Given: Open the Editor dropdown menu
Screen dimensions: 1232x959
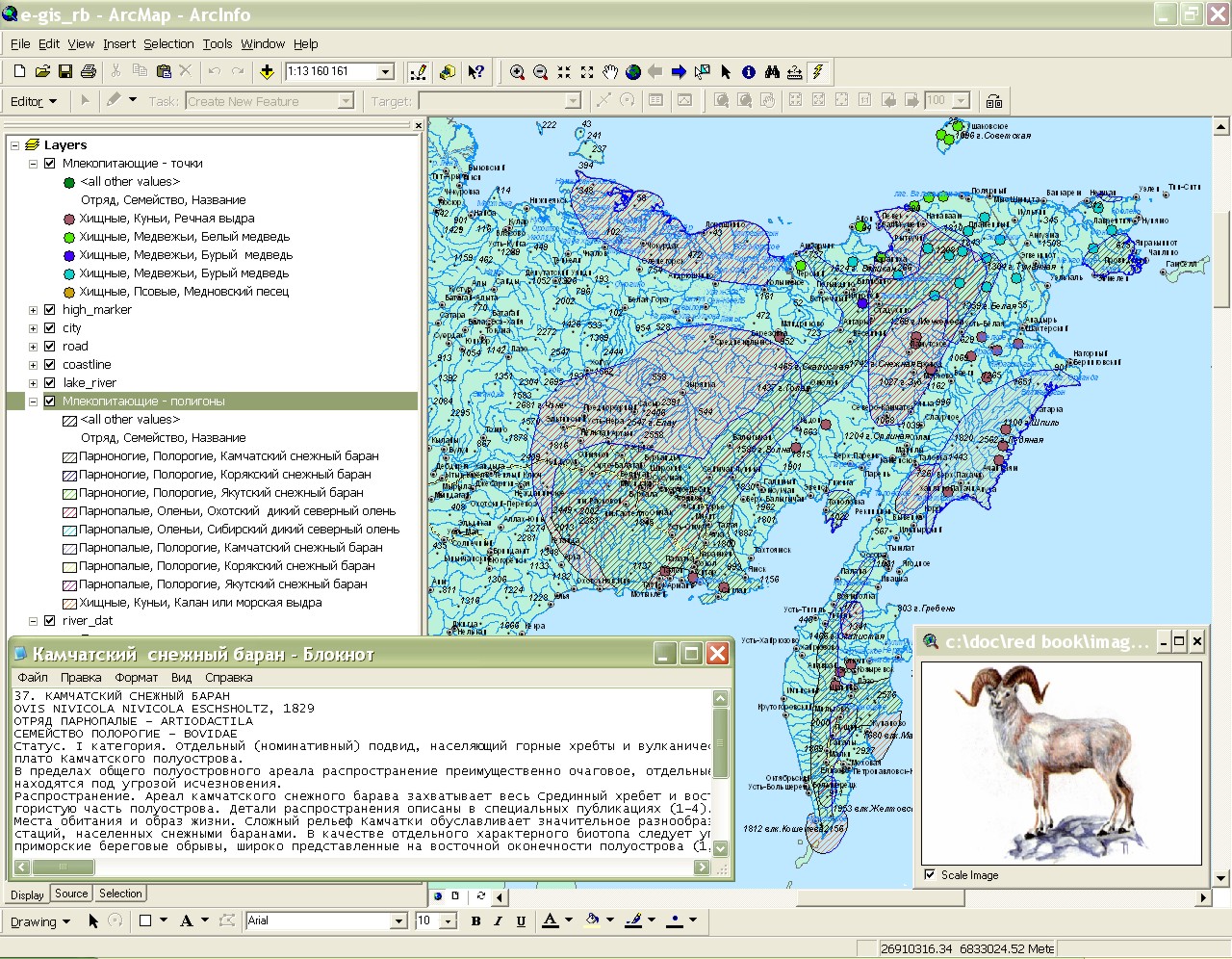Looking at the screenshot, I should [x=34, y=101].
